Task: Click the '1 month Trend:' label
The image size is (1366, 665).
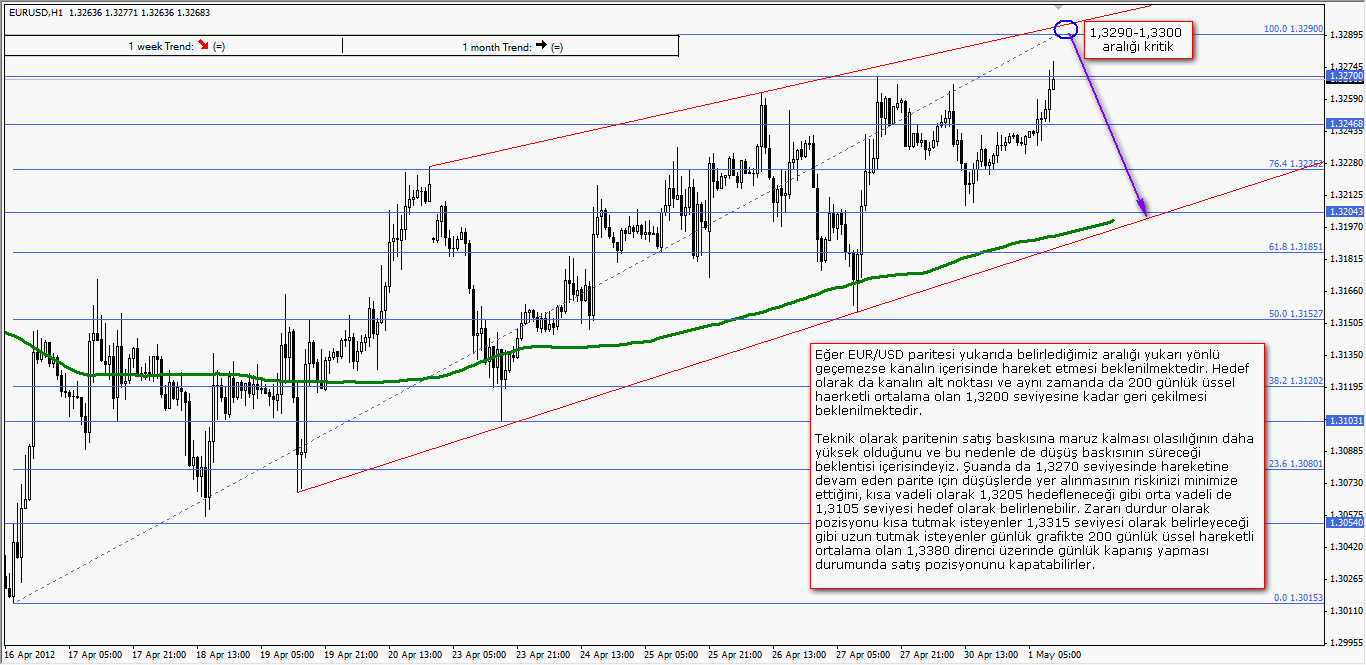Action: coord(496,47)
